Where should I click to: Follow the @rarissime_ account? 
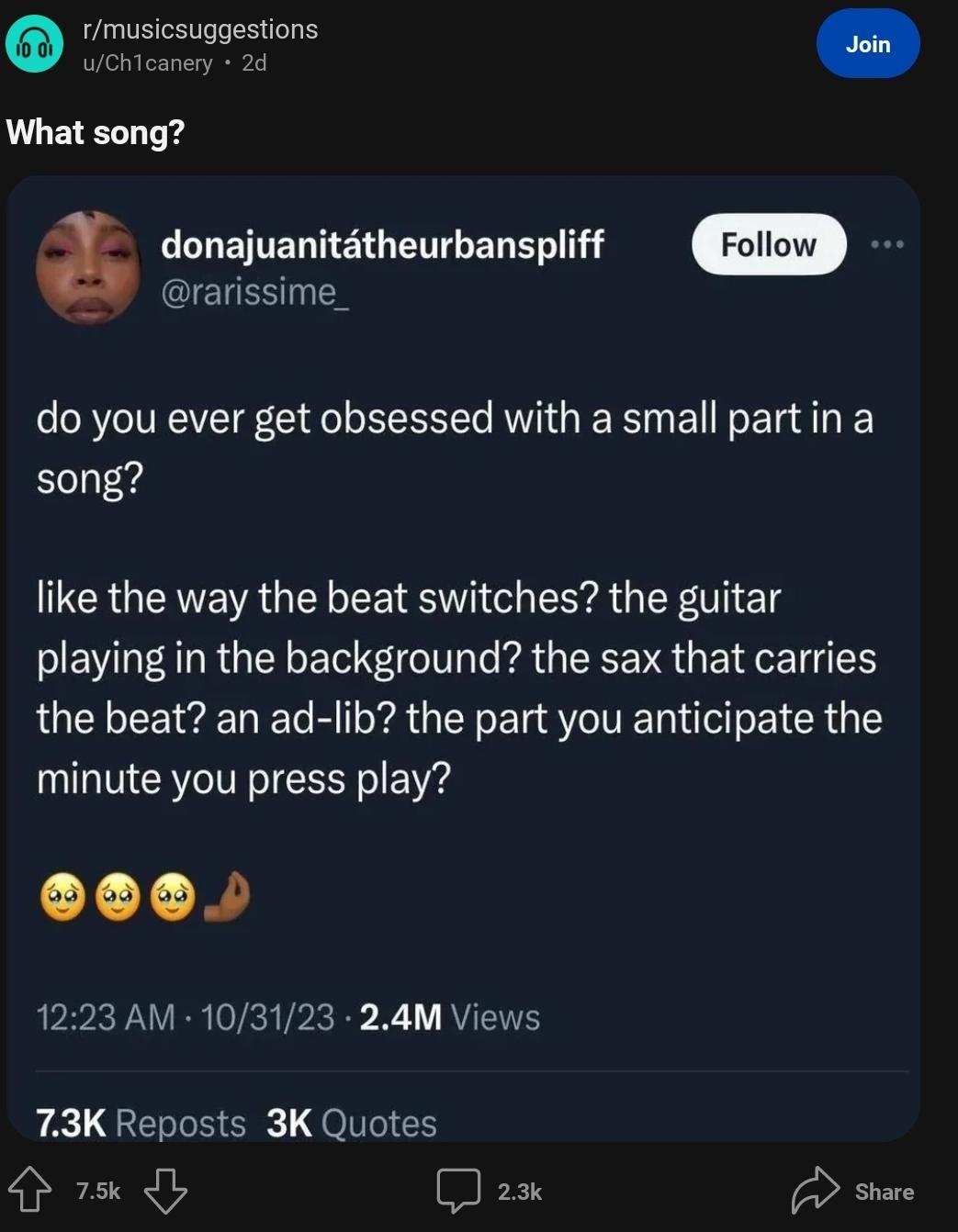pyautogui.click(x=768, y=244)
